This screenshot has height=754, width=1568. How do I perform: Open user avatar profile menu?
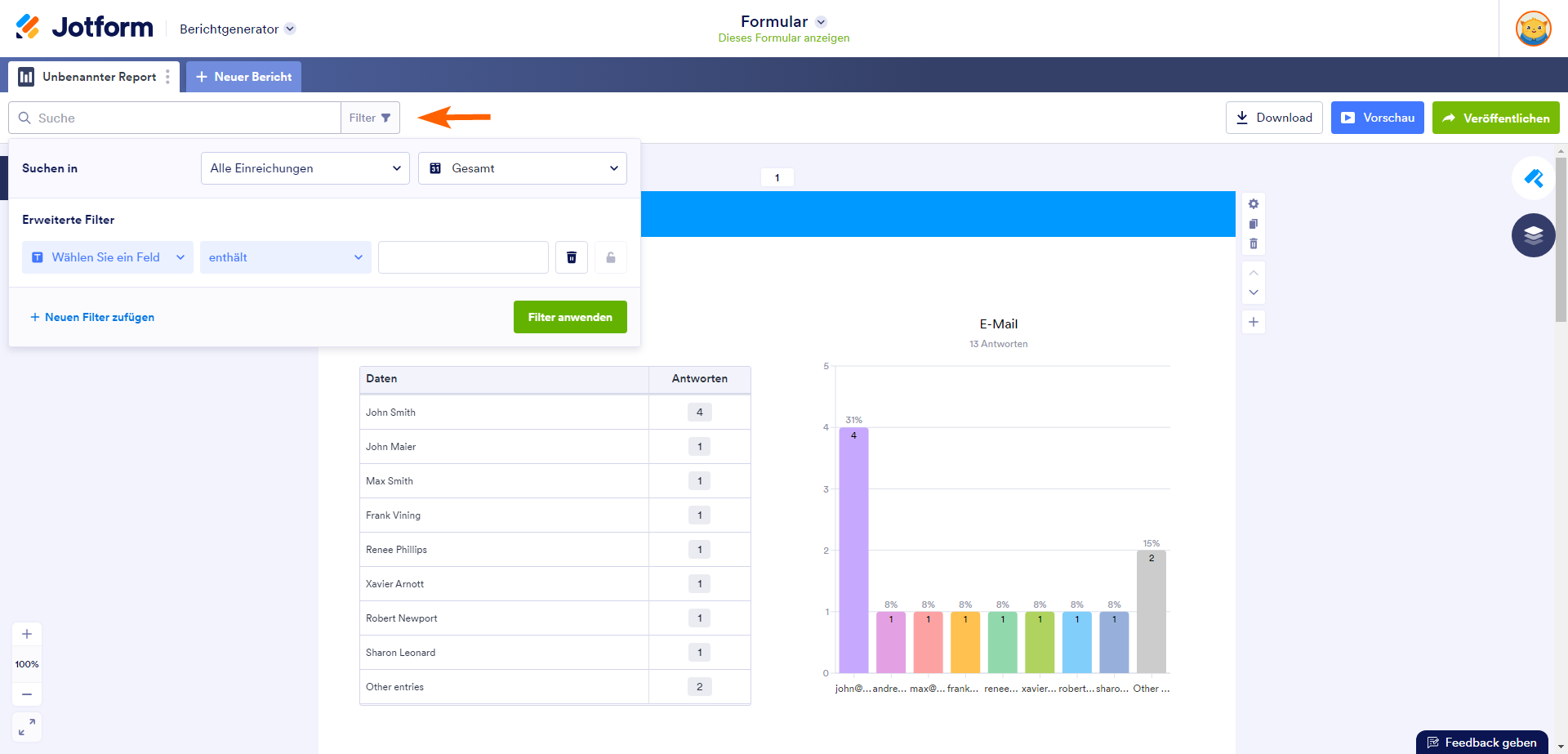[1533, 29]
